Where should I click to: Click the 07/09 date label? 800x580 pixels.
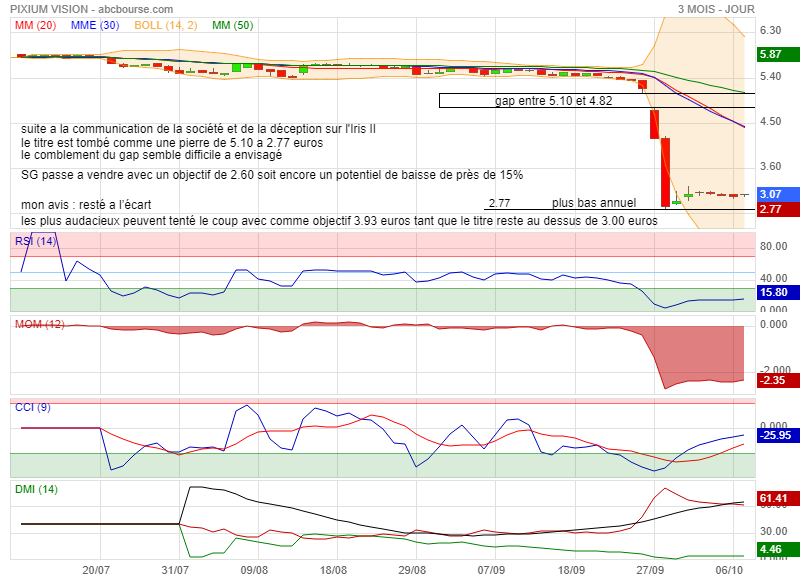[x=491, y=570]
